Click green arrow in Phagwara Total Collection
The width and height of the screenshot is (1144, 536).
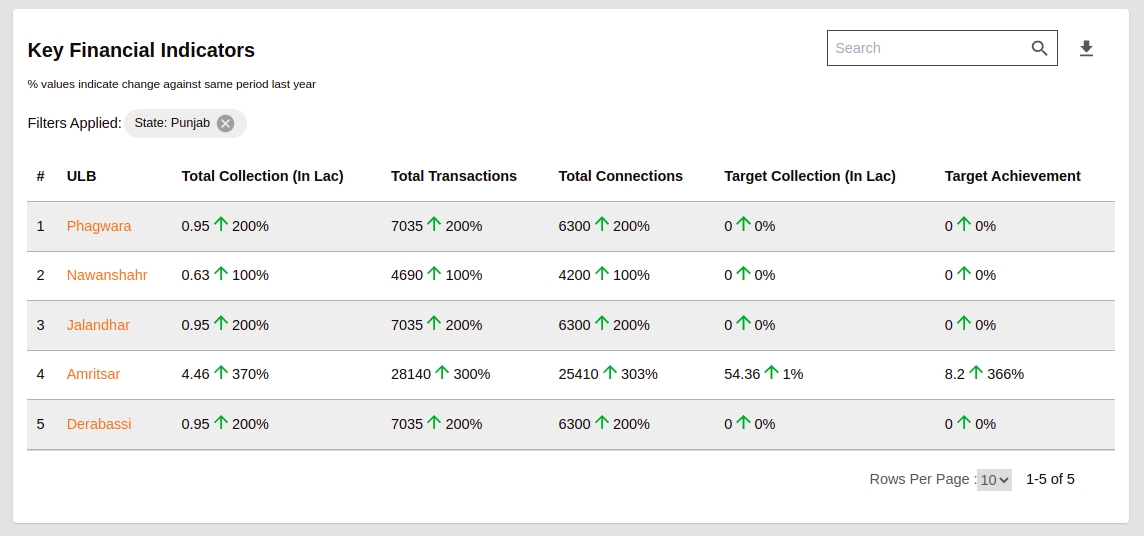221,225
